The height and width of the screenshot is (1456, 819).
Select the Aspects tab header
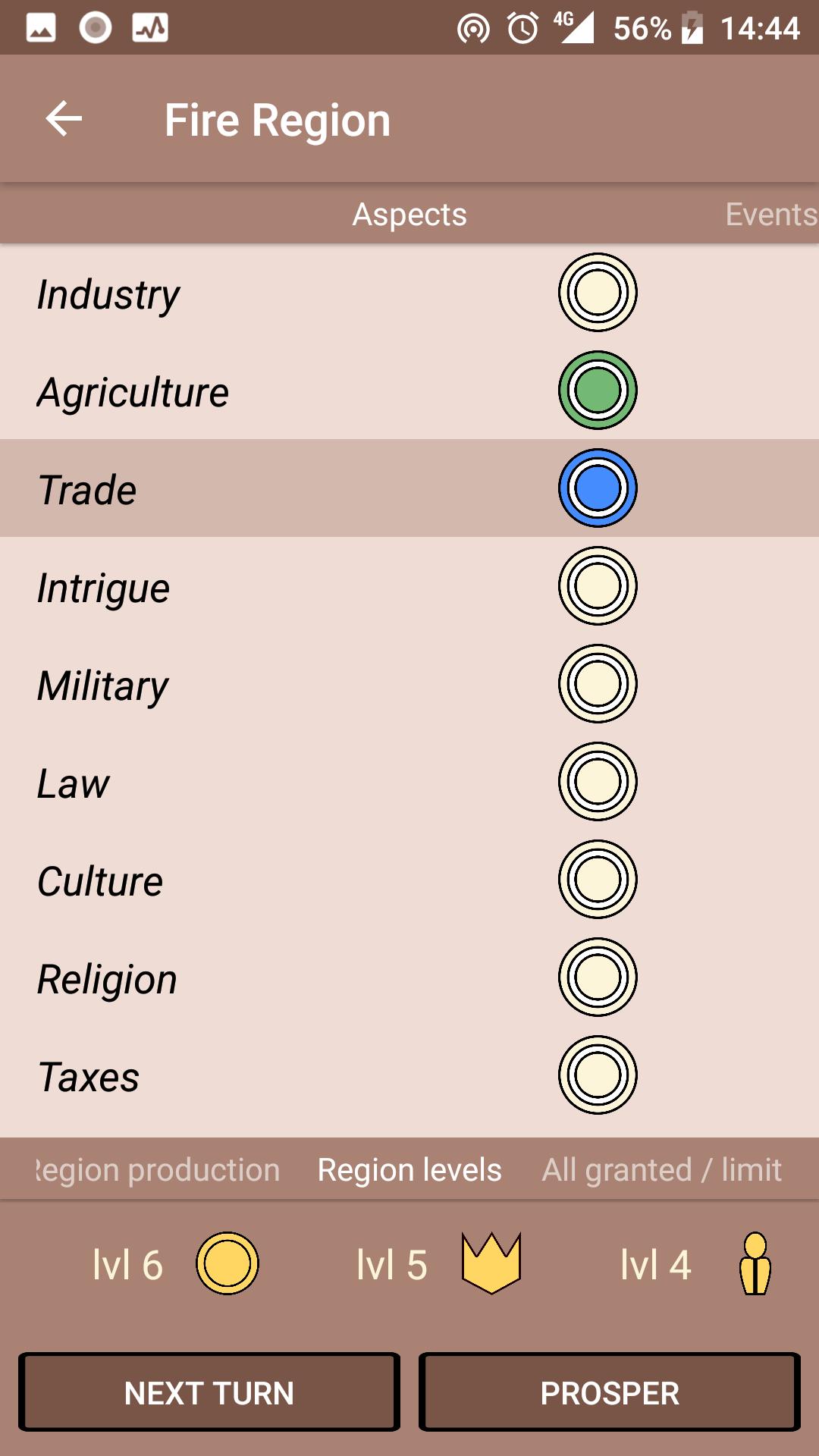click(x=409, y=215)
